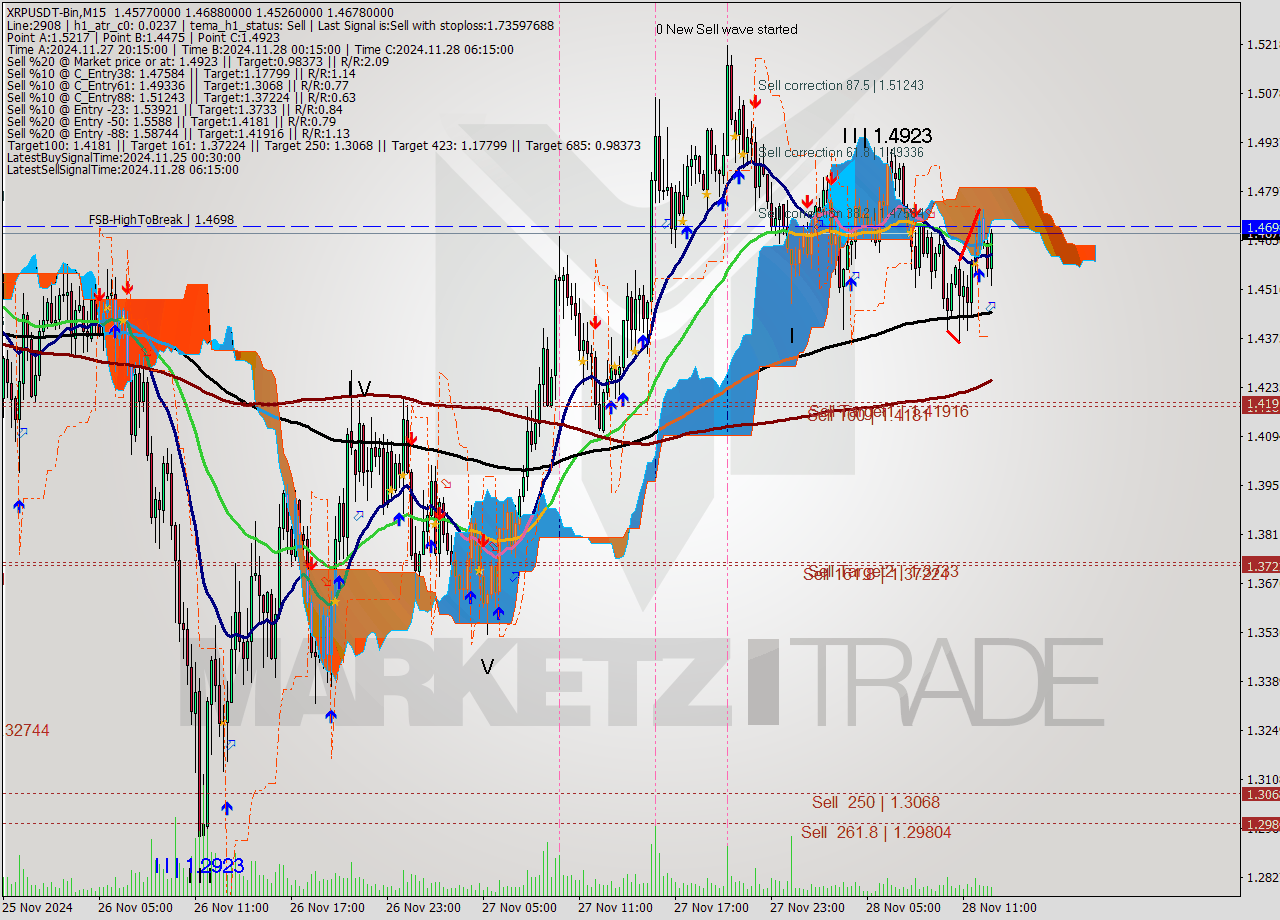
Task: Select the 'I V' wave label above the candles
Action: coord(360,387)
